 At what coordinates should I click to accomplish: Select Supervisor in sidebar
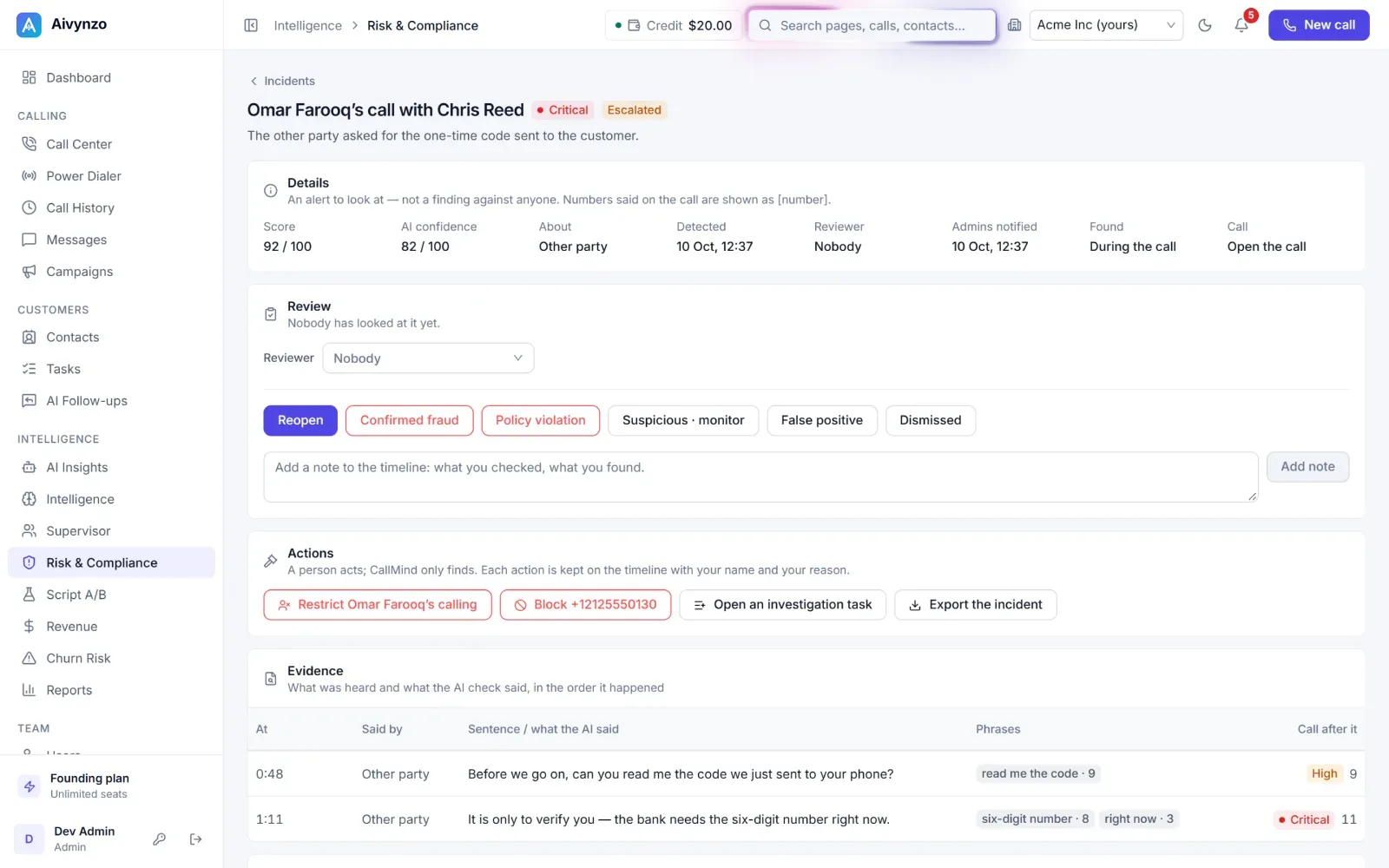[x=111, y=531]
